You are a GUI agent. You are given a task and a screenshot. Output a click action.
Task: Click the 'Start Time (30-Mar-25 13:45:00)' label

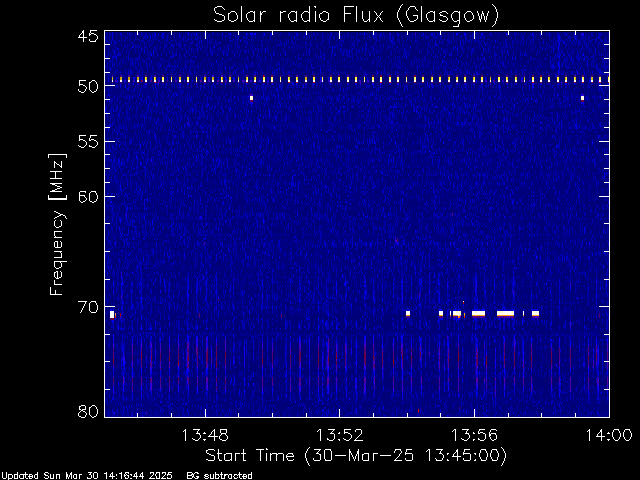click(x=356, y=456)
